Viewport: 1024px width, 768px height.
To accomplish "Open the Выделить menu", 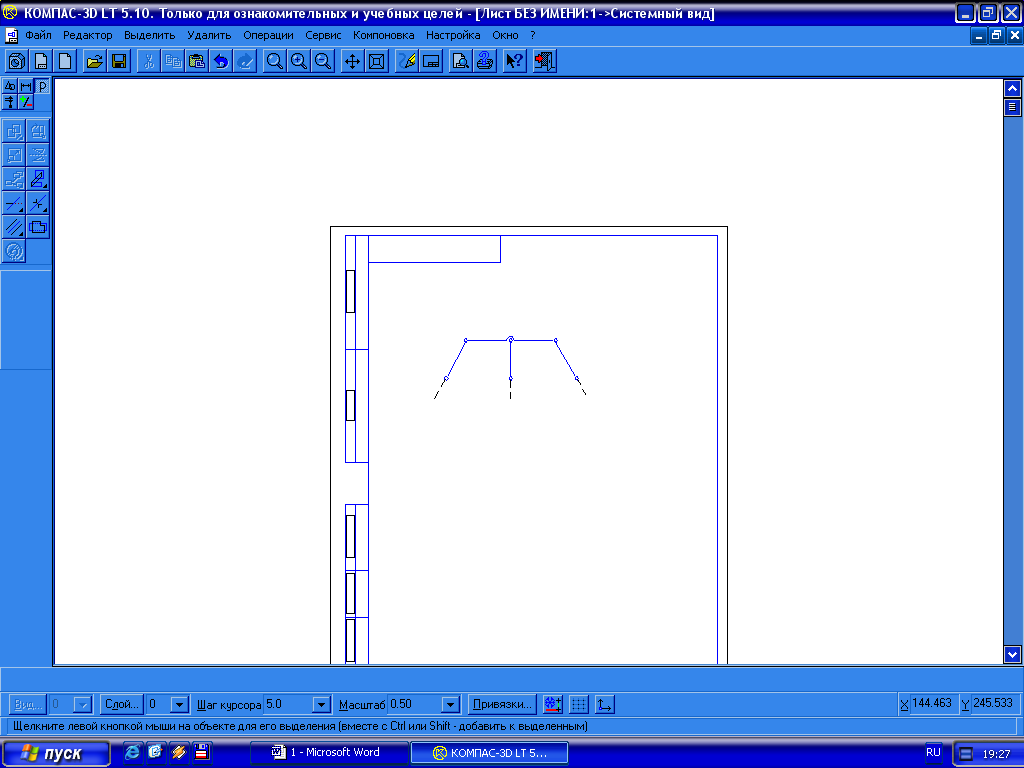I will (150, 35).
